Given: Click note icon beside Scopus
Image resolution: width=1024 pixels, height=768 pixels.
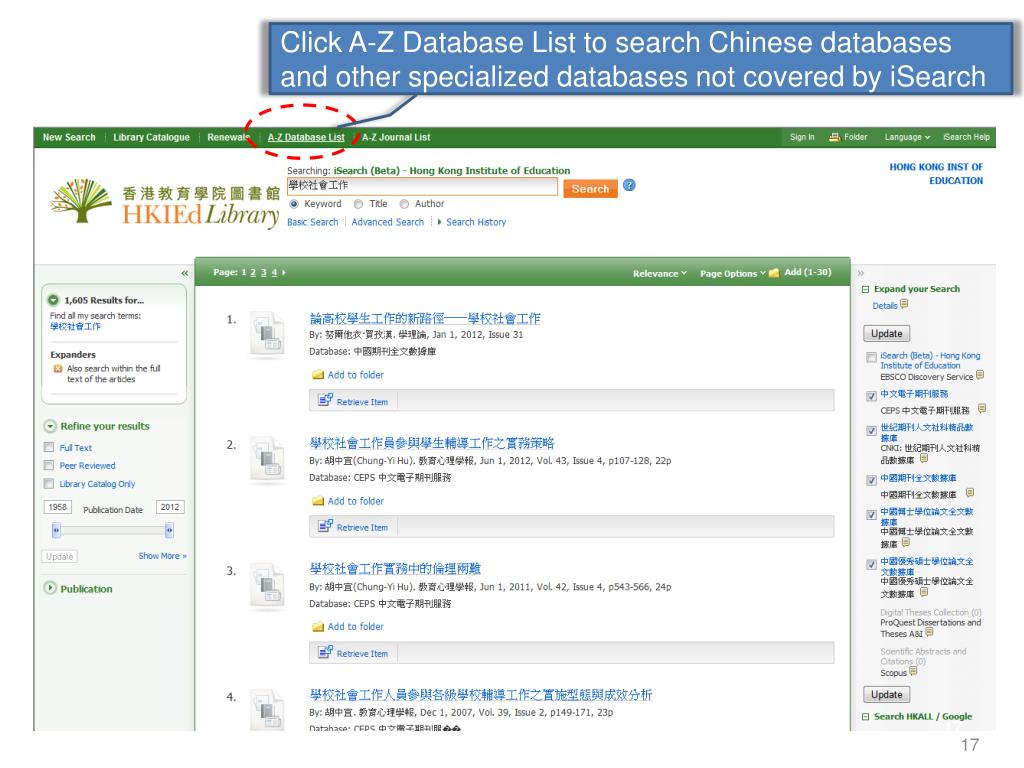Looking at the screenshot, I should click(x=913, y=671).
